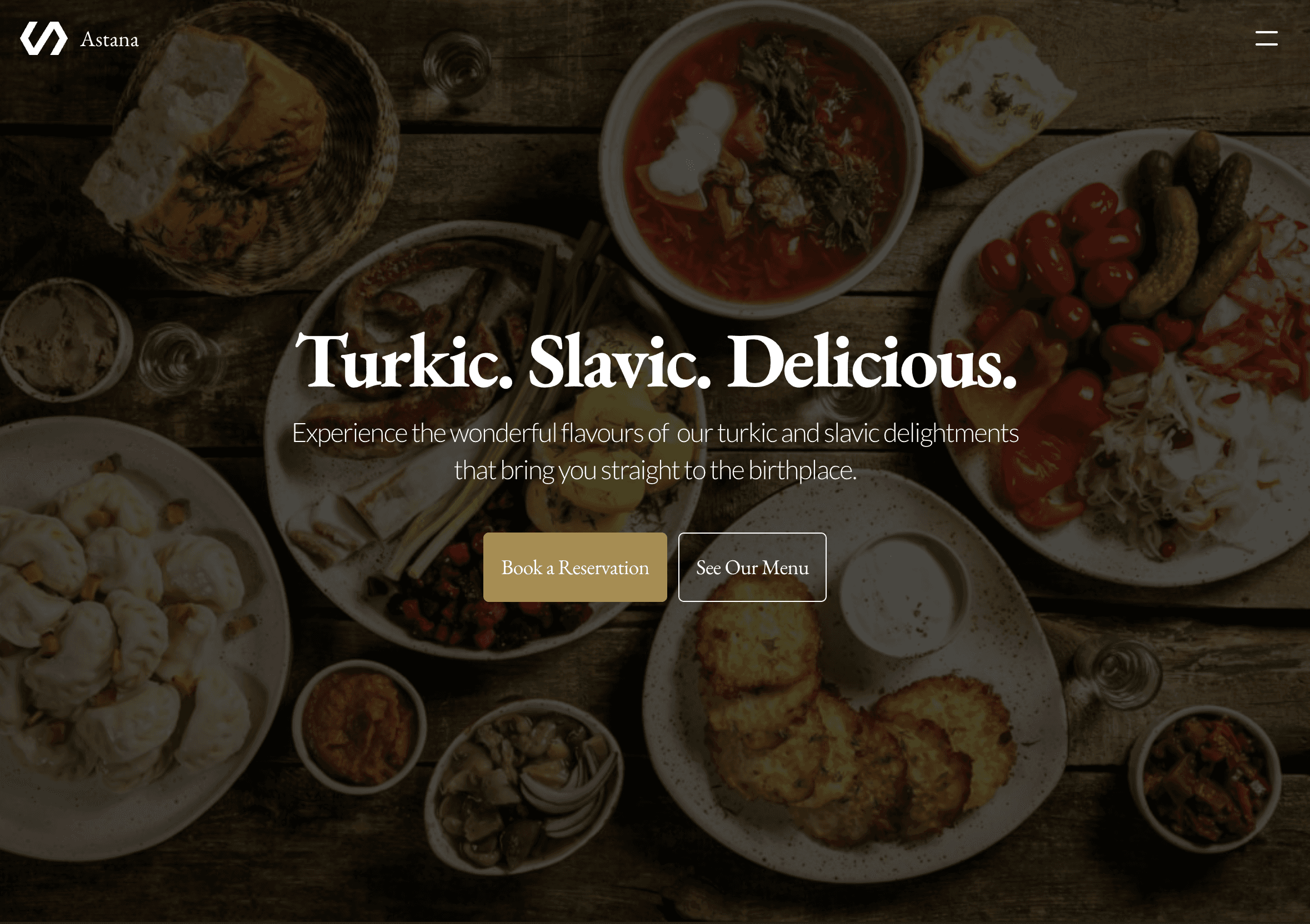Go home via the Astana brand name

109,39
